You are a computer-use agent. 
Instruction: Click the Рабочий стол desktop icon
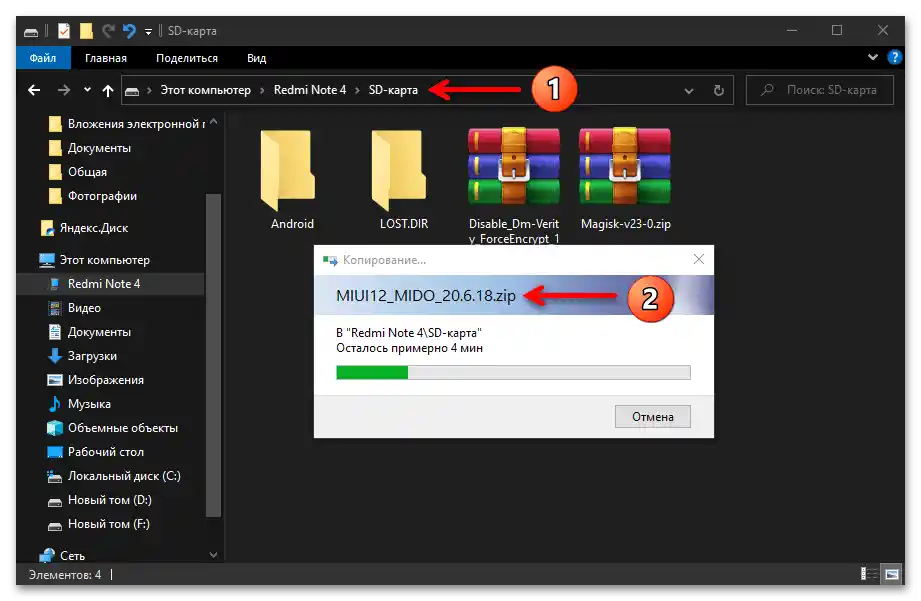click(x=55, y=452)
